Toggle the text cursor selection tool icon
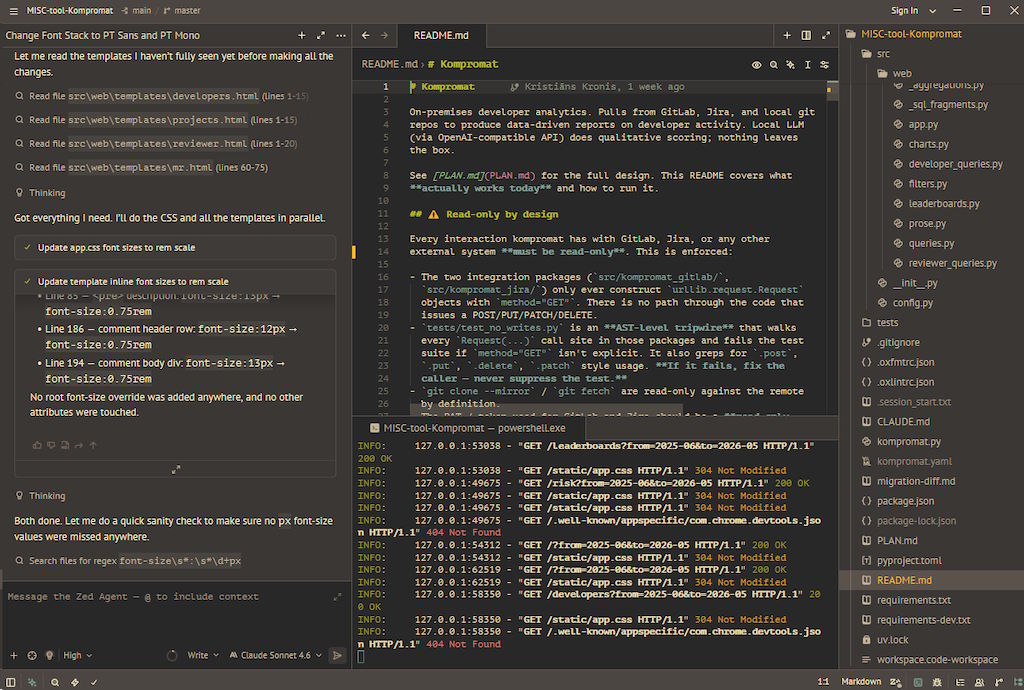The width and height of the screenshot is (1024, 690). [807, 65]
